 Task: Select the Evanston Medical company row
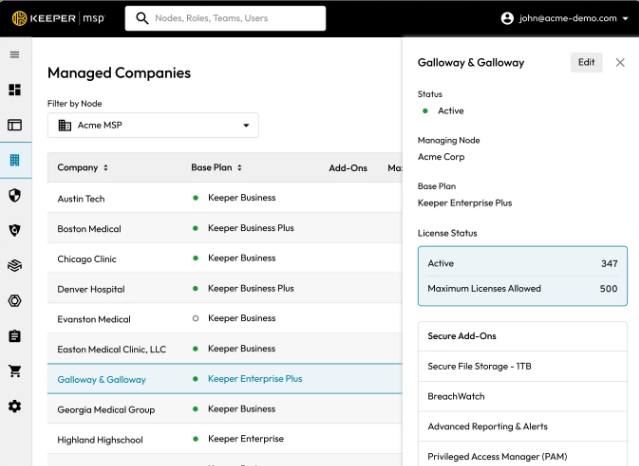pos(93,319)
